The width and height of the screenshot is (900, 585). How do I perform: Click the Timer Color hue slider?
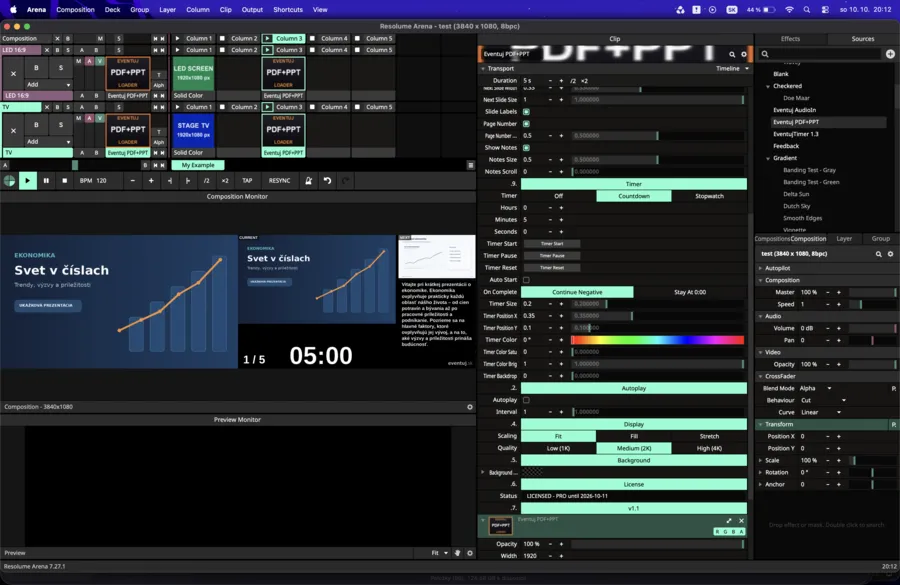(x=657, y=340)
